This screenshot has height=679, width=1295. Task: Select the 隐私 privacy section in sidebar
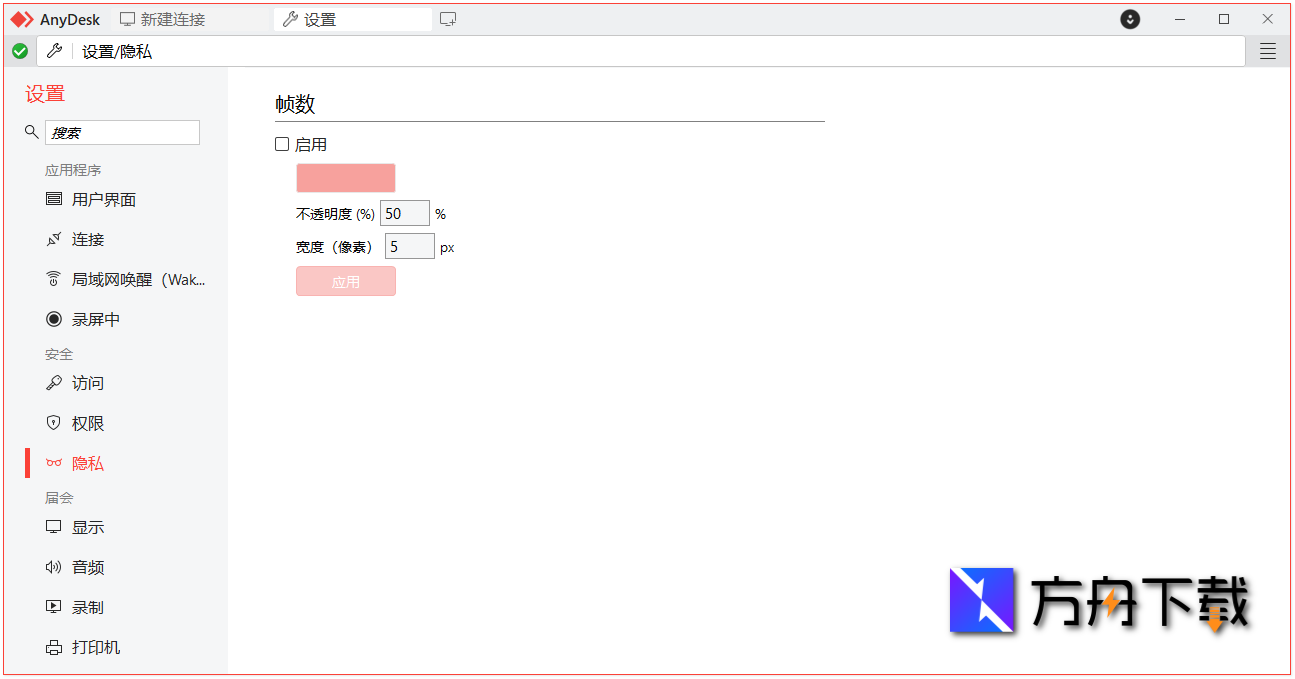(x=86, y=463)
